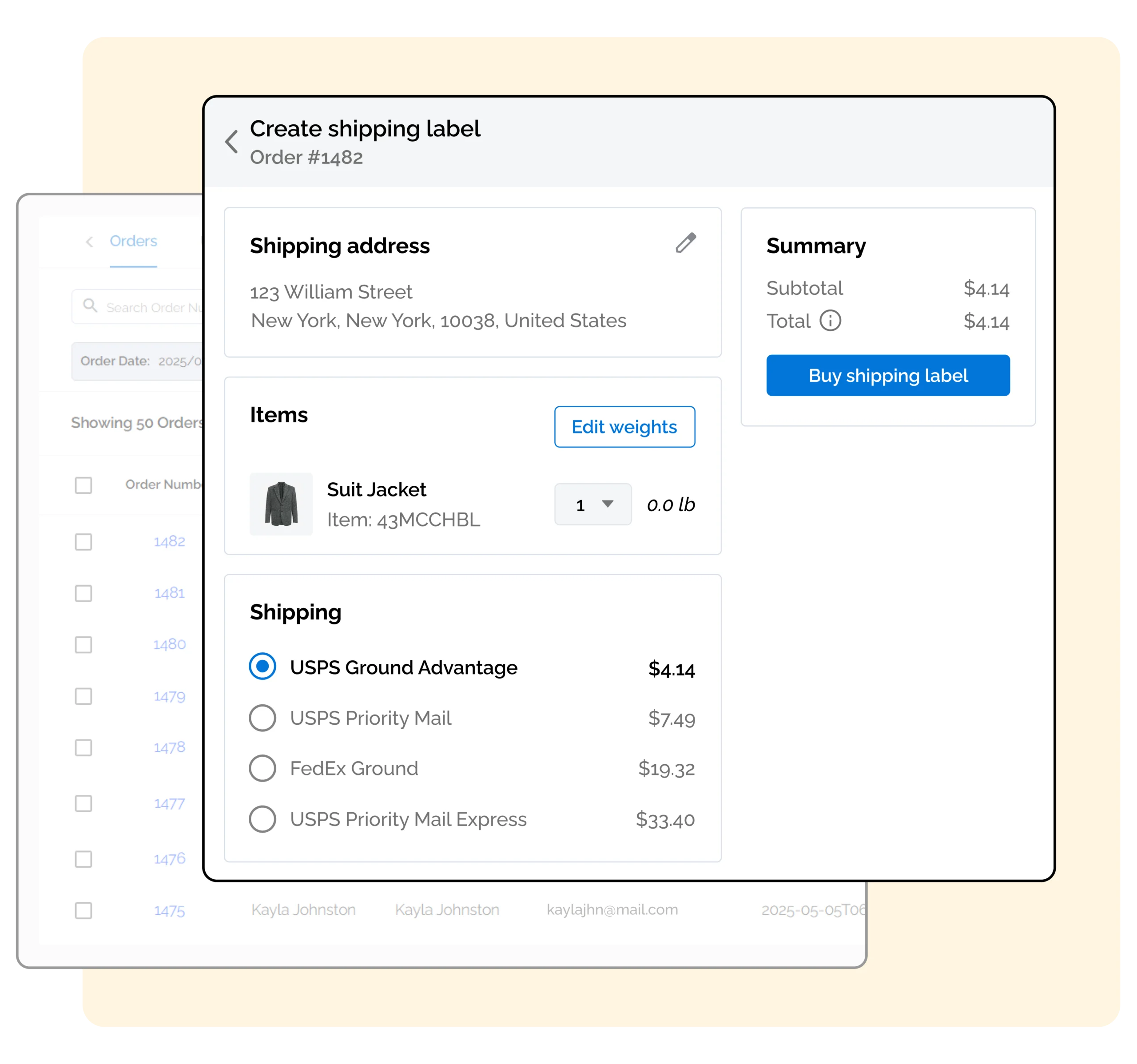Click Edit weights button
This screenshot has width=1137, height=1064.
pos(624,426)
